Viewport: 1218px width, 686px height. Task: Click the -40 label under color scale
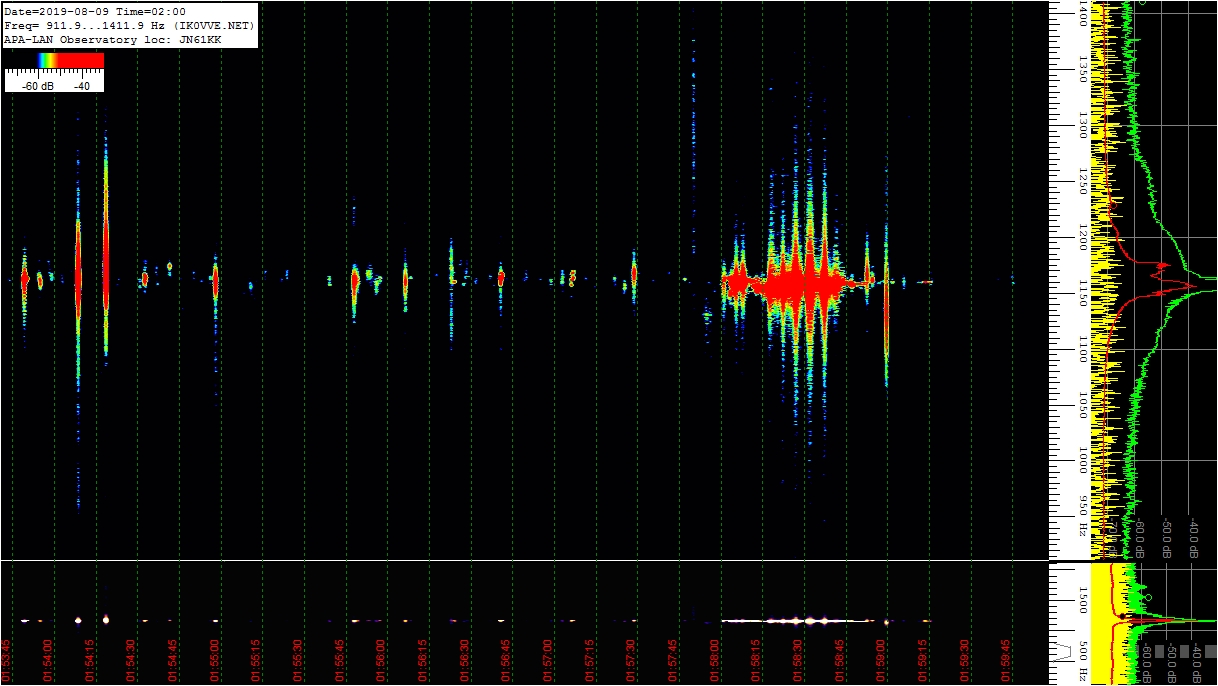click(82, 86)
